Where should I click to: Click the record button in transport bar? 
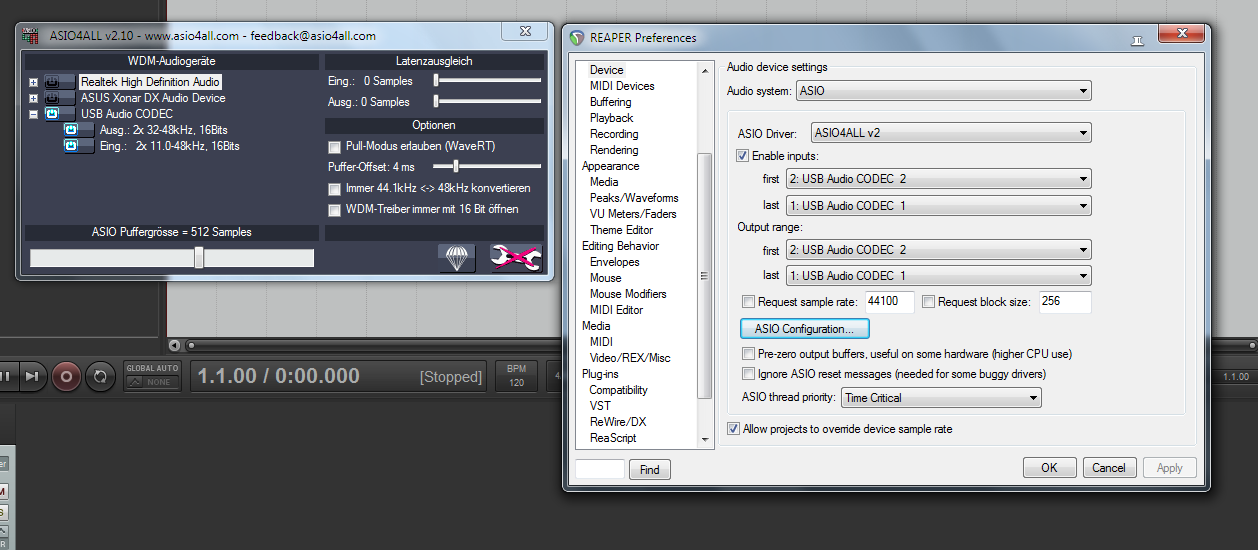point(67,376)
